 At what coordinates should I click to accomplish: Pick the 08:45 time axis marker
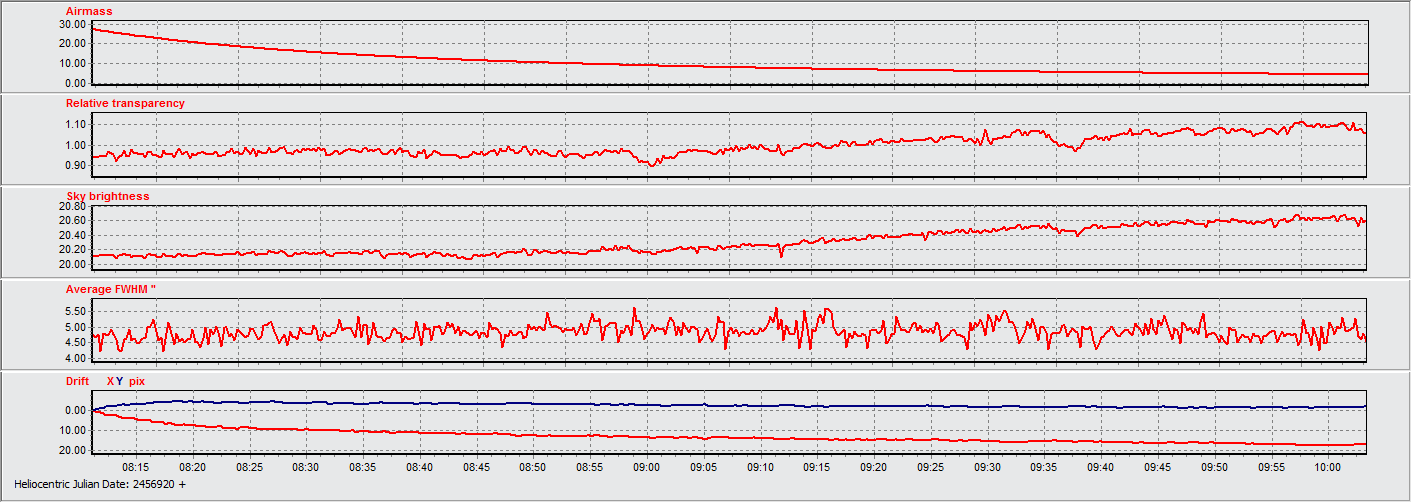477,467
